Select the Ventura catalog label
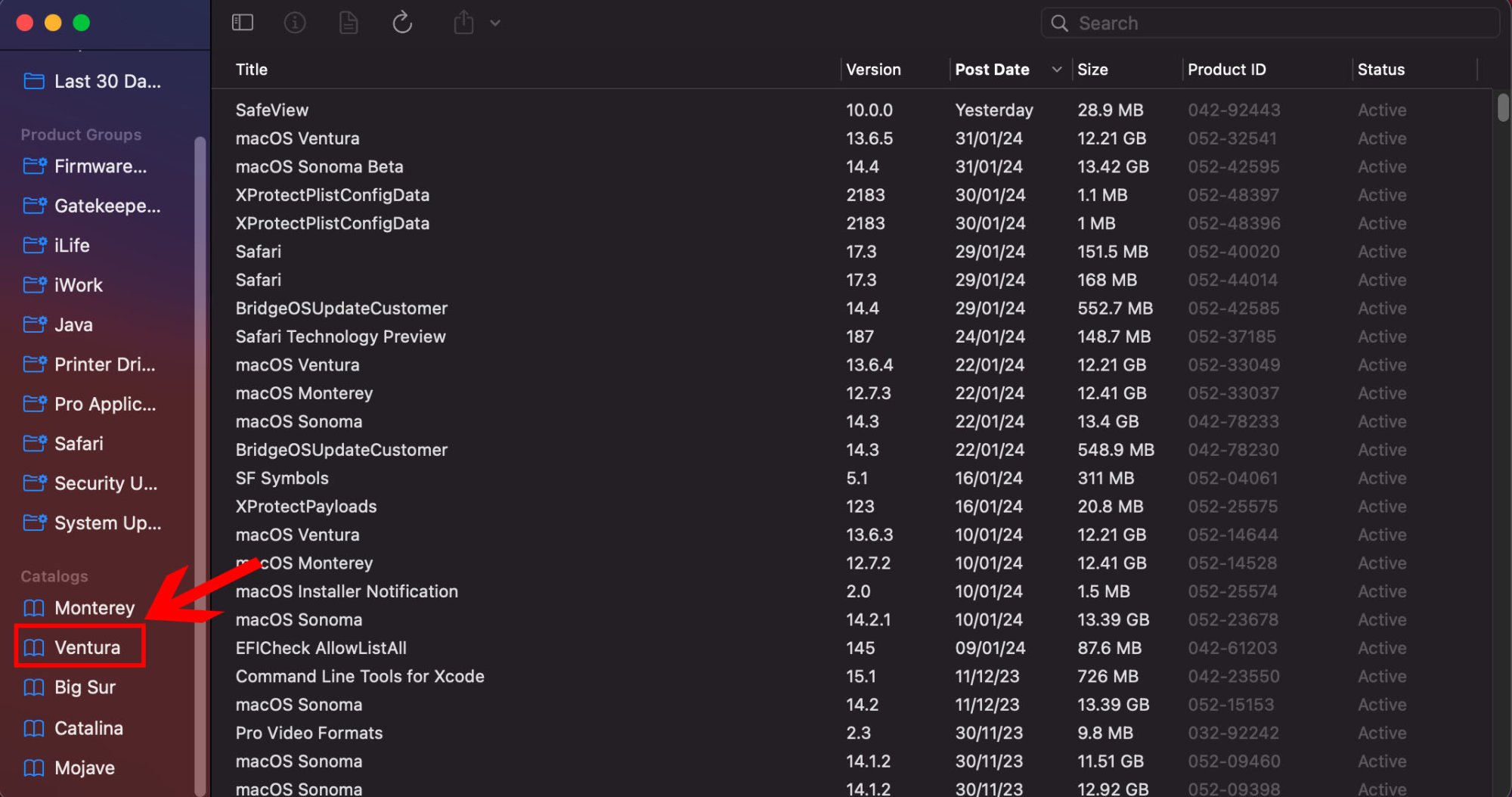Screen dimensions: 1512x797 pyautogui.click(x=87, y=647)
